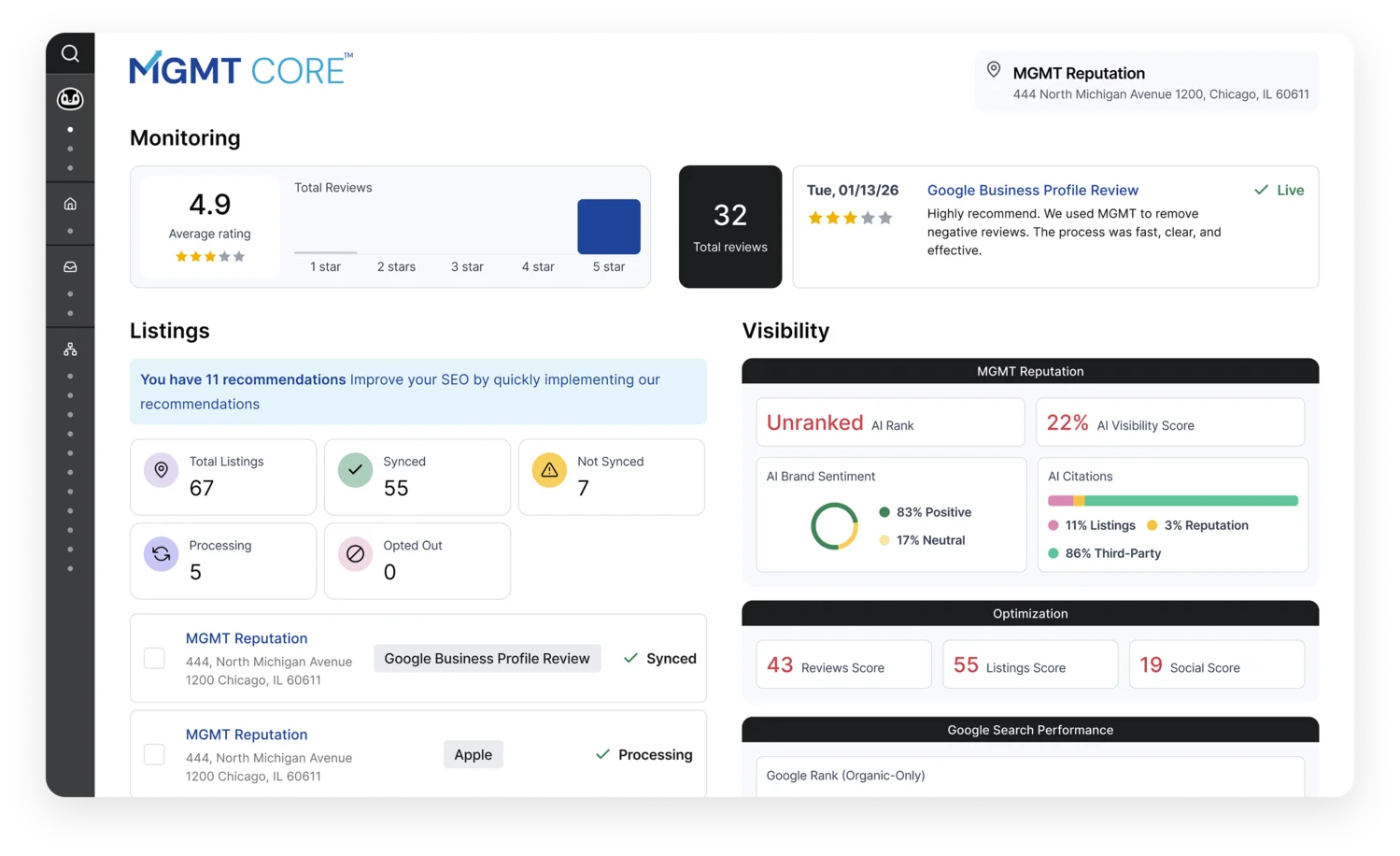Click the 5 star blue bar

pyautogui.click(x=609, y=226)
